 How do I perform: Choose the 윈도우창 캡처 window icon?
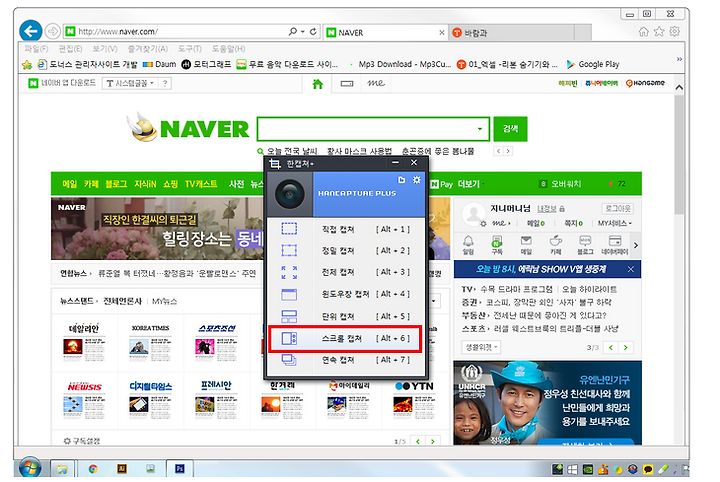click(289, 294)
